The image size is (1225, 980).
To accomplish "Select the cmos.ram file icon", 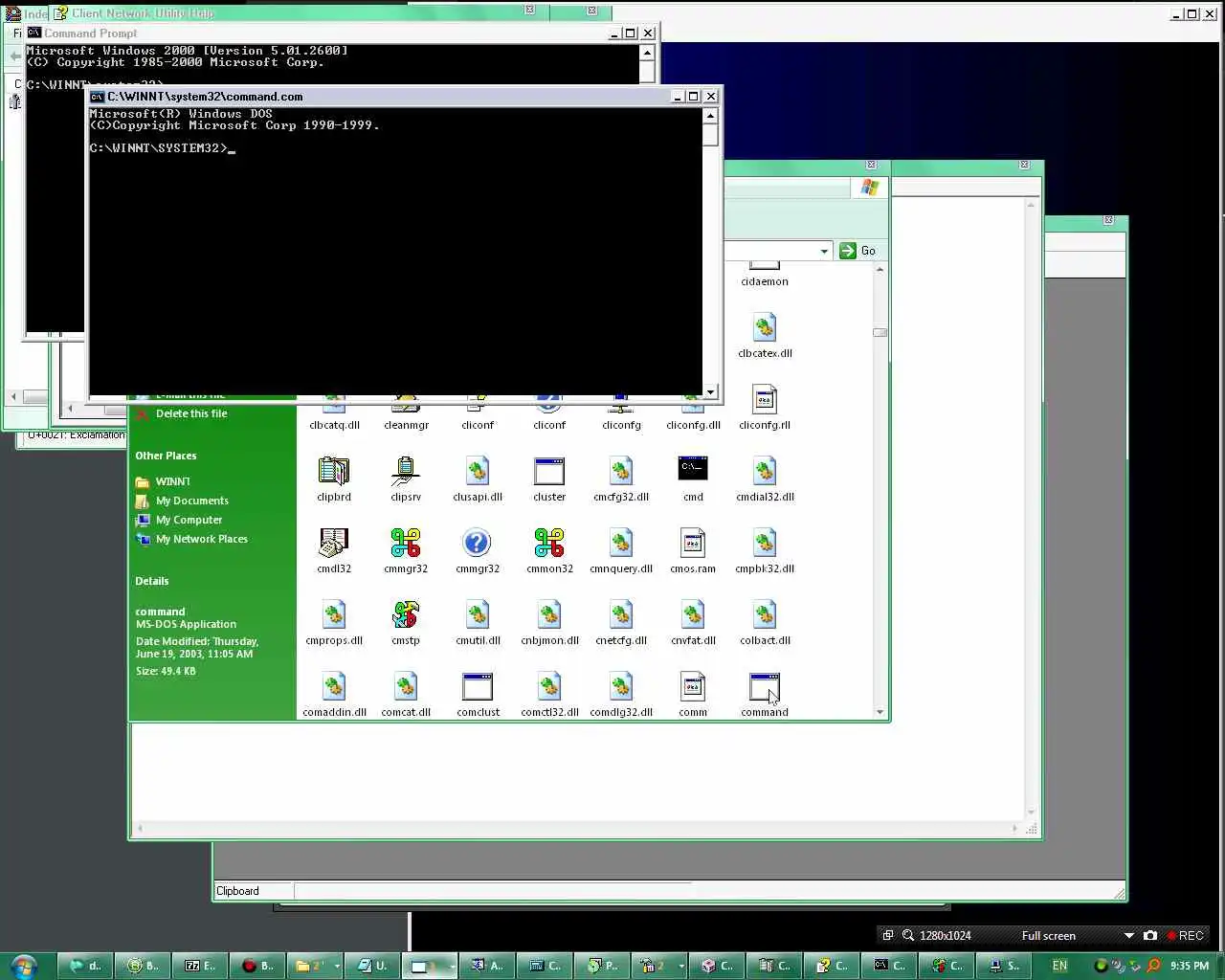I will (x=693, y=542).
